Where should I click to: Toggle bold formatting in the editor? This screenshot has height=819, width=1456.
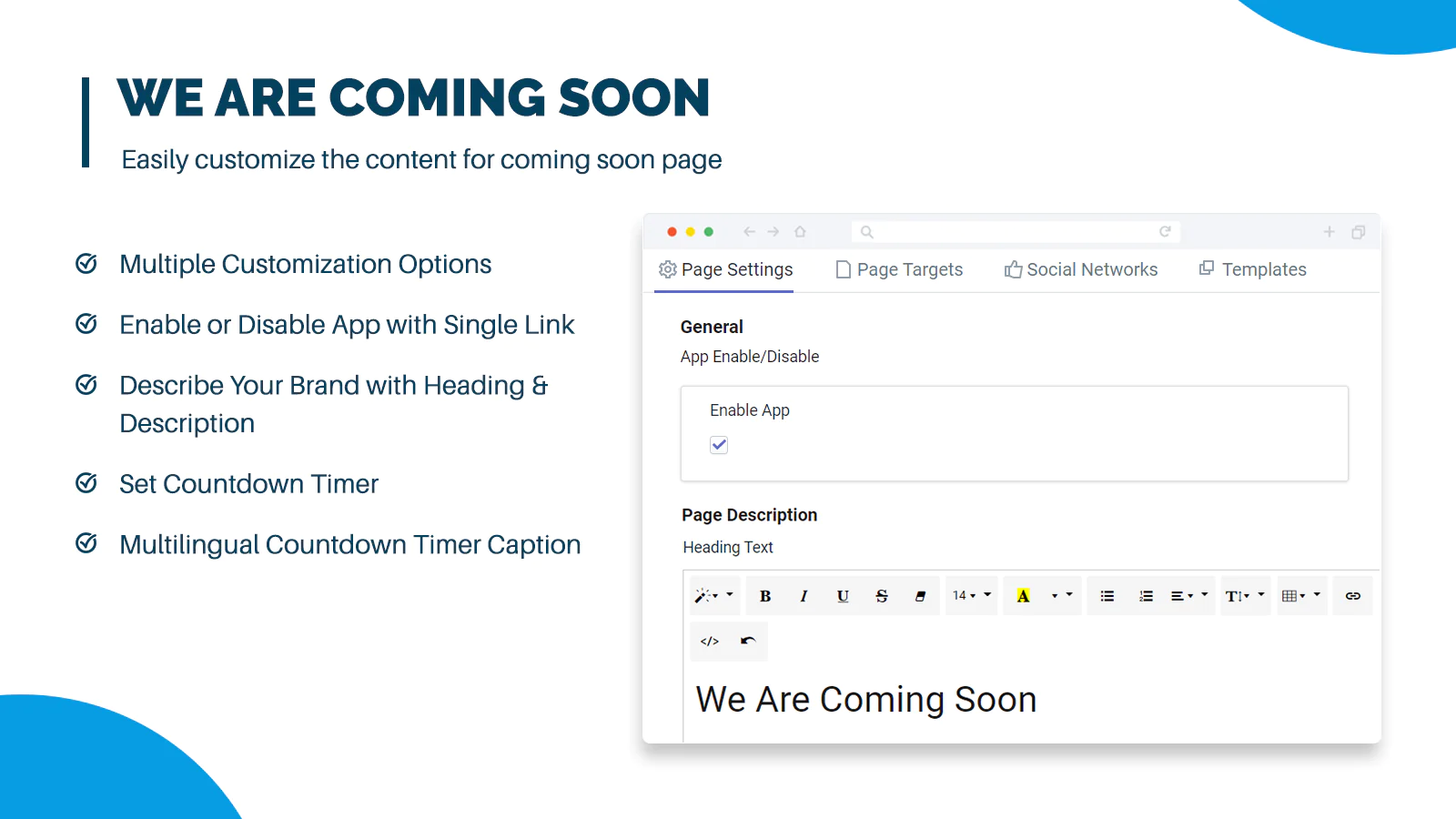click(x=765, y=596)
